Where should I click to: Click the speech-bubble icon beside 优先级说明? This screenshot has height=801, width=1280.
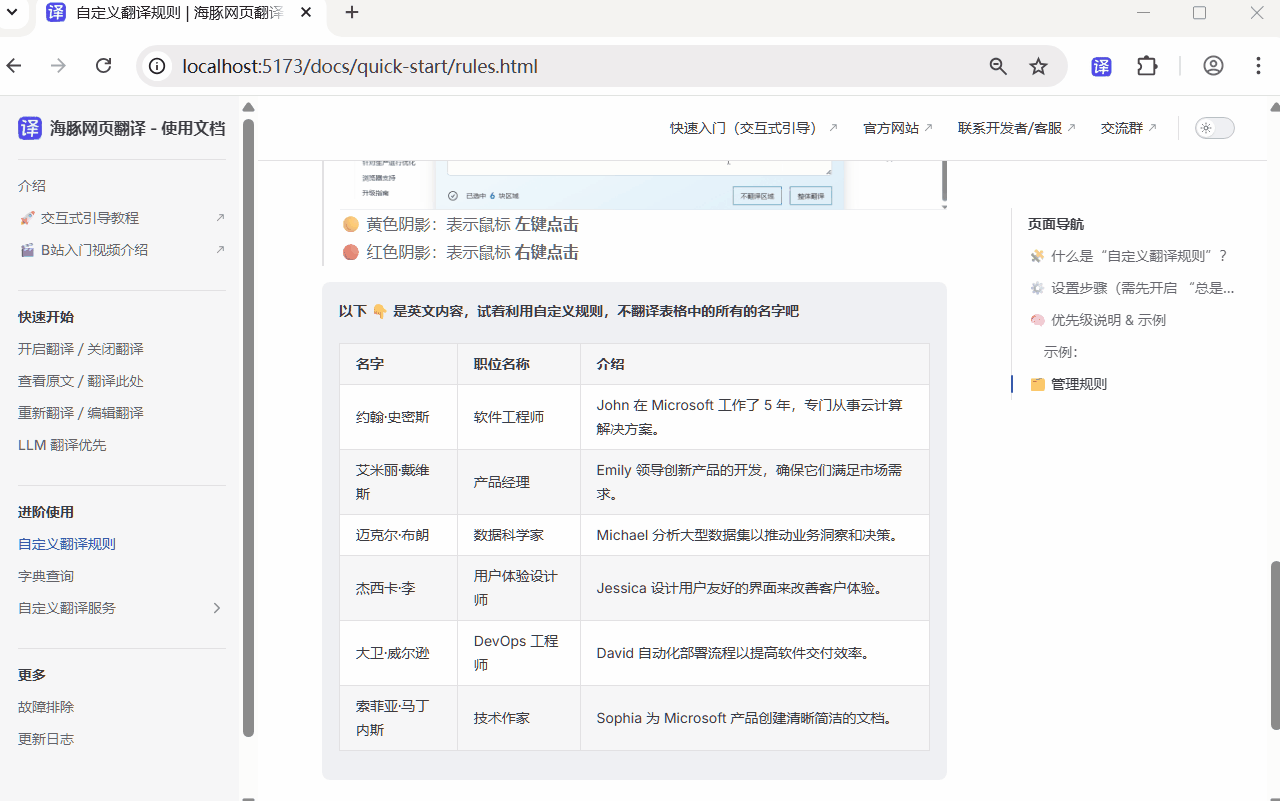point(1037,320)
